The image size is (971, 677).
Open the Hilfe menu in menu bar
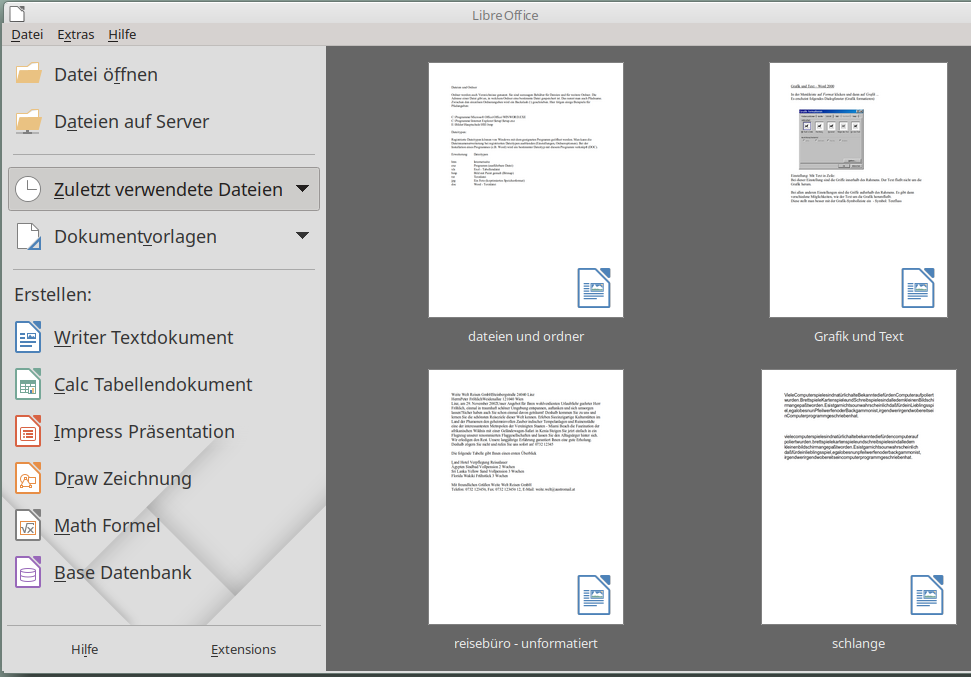122,35
